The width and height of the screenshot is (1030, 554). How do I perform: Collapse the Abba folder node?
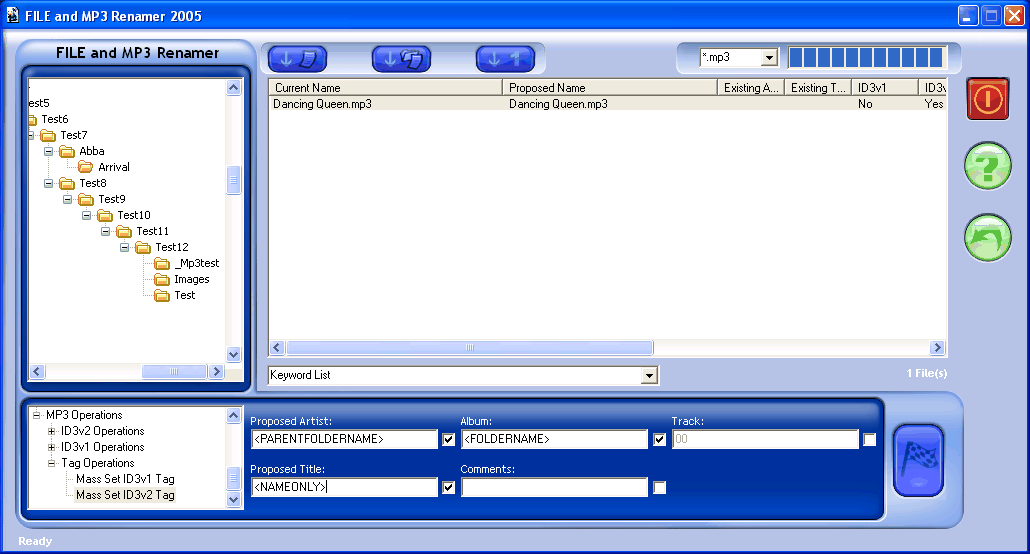(48, 151)
